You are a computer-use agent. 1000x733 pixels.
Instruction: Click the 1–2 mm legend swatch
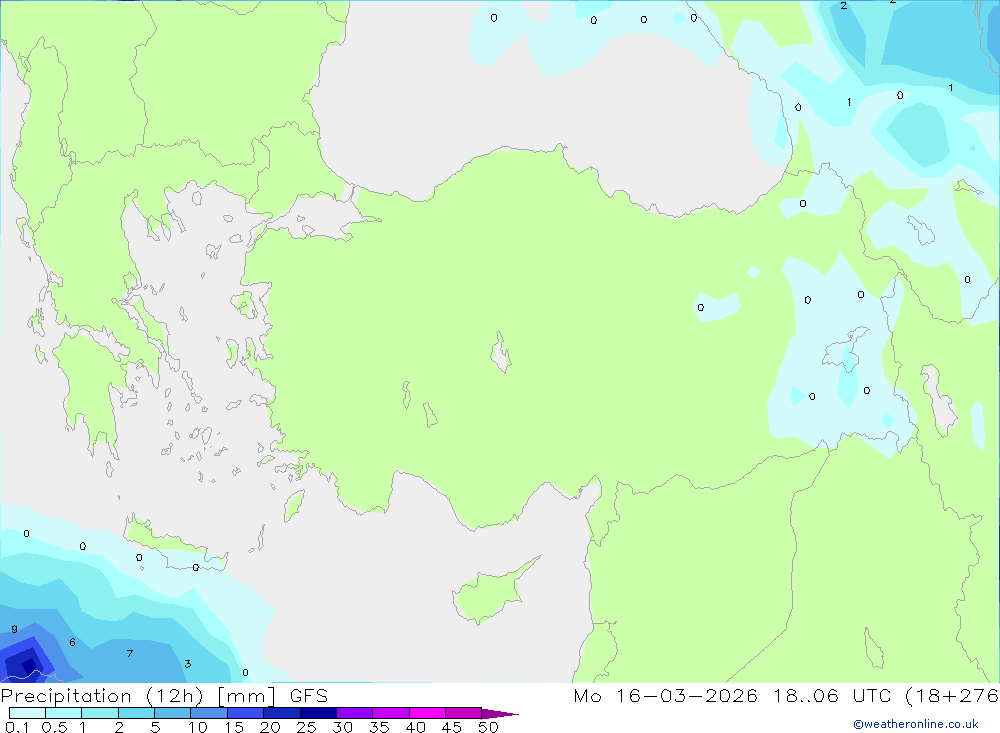(x=100, y=713)
